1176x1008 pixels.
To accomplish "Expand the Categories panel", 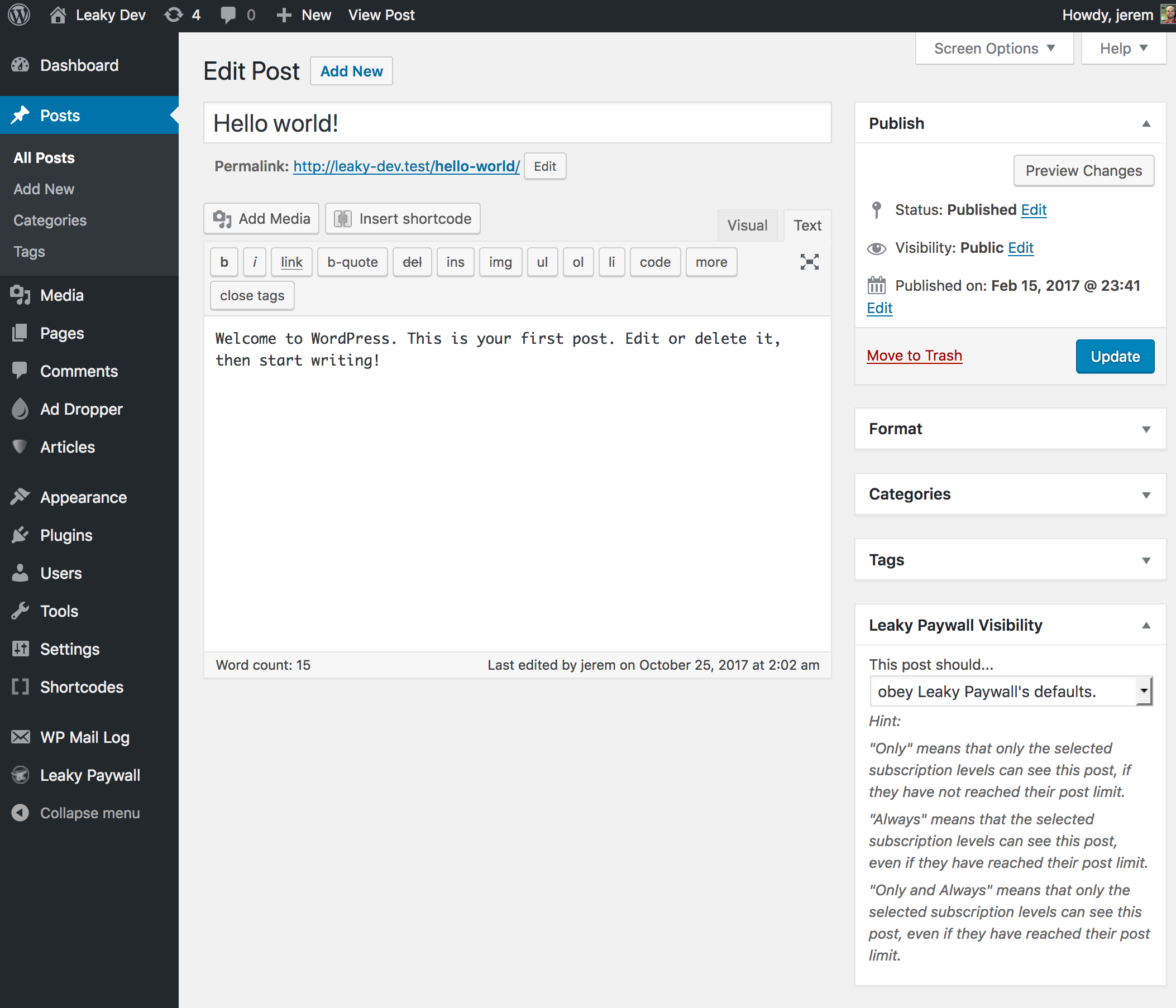I will click(x=1145, y=495).
